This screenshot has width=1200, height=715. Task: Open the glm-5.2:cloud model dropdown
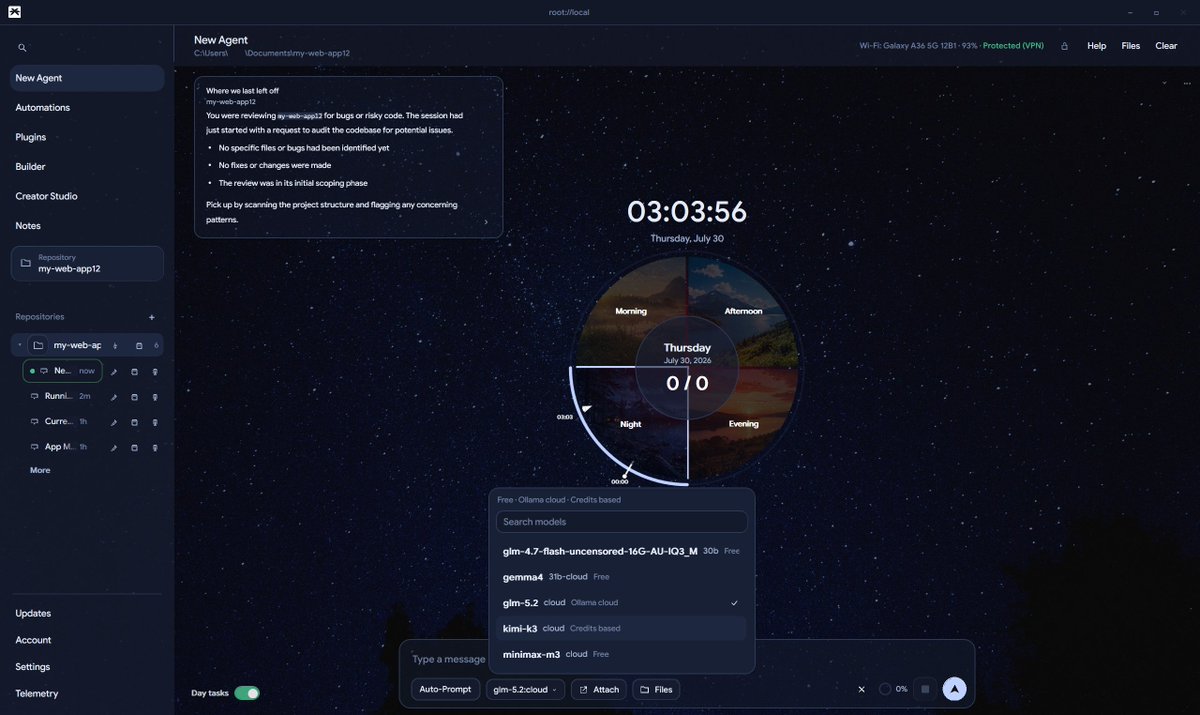click(x=525, y=689)
